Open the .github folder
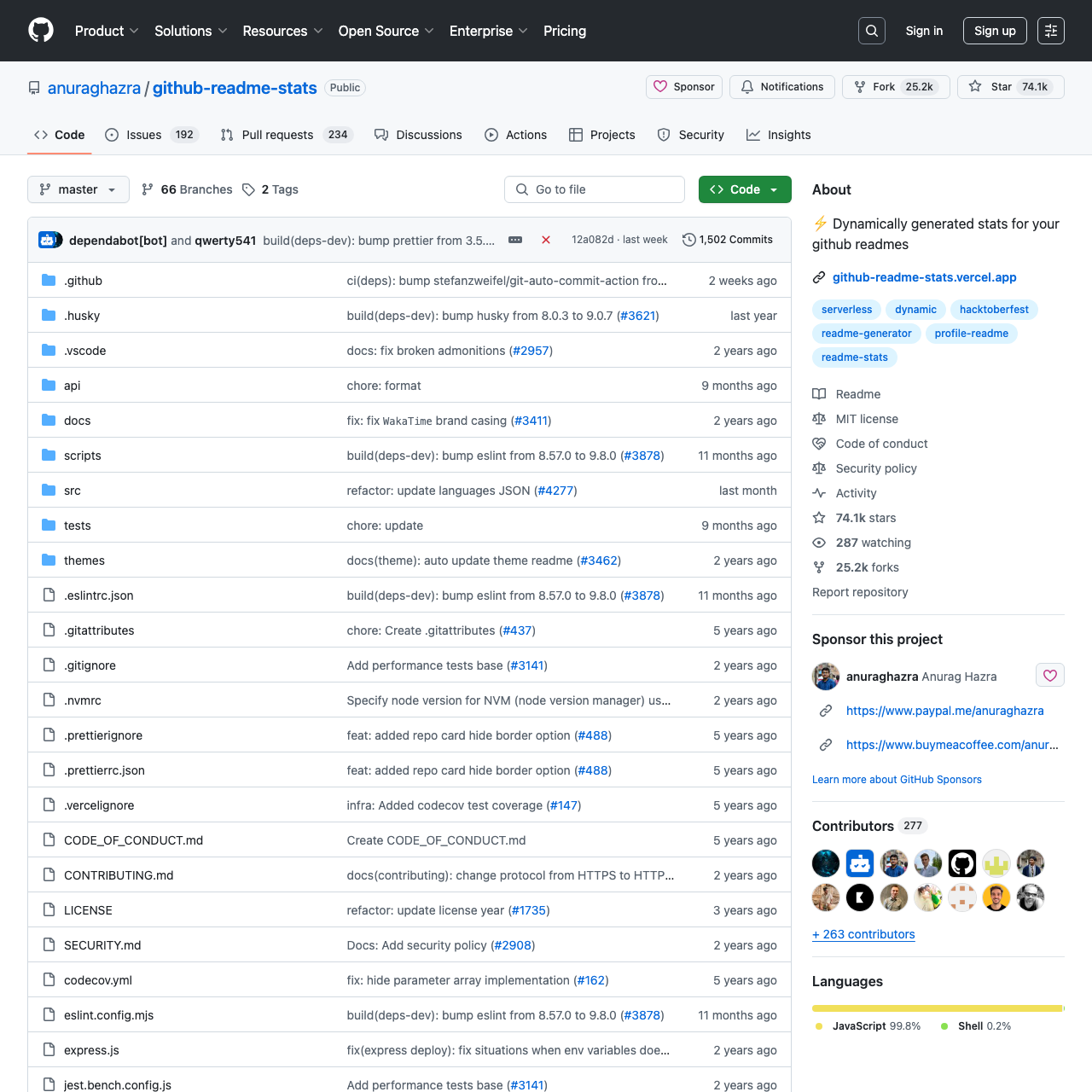The image size is (1092, 1092). [84, 281]
